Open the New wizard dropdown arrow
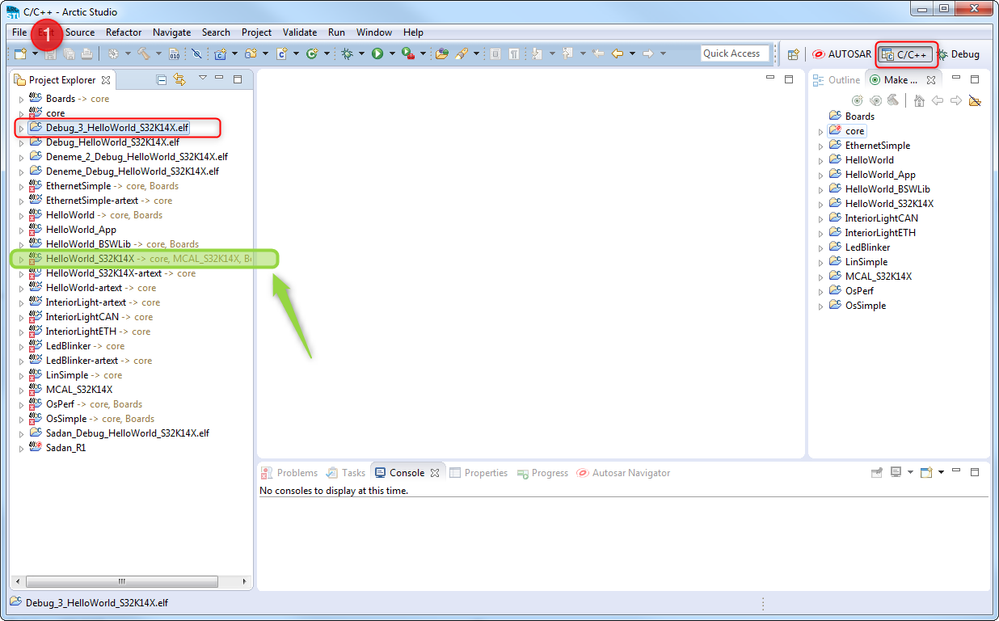 (35, 54)
